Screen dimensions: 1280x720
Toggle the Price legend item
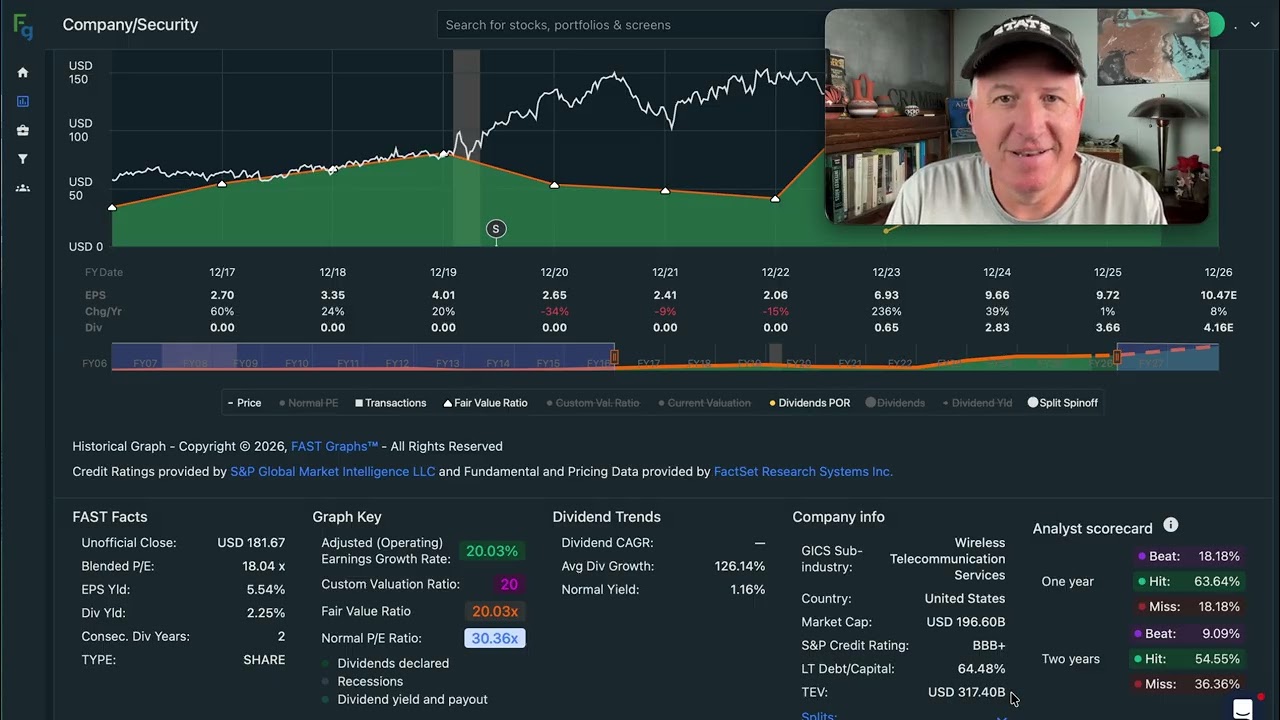(x=244, y=403)
